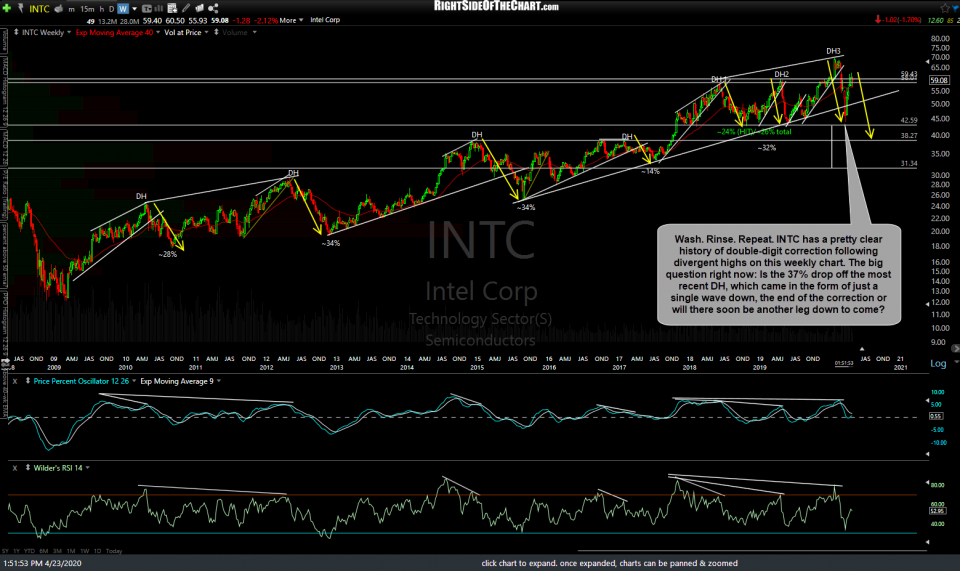Screen dimensions: 960x571
Task: Click the Intel Corp company name
Action: (x=324, y=20)
